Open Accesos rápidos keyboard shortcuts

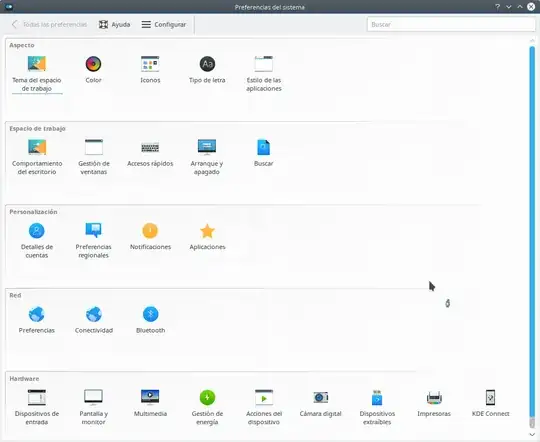150,153
